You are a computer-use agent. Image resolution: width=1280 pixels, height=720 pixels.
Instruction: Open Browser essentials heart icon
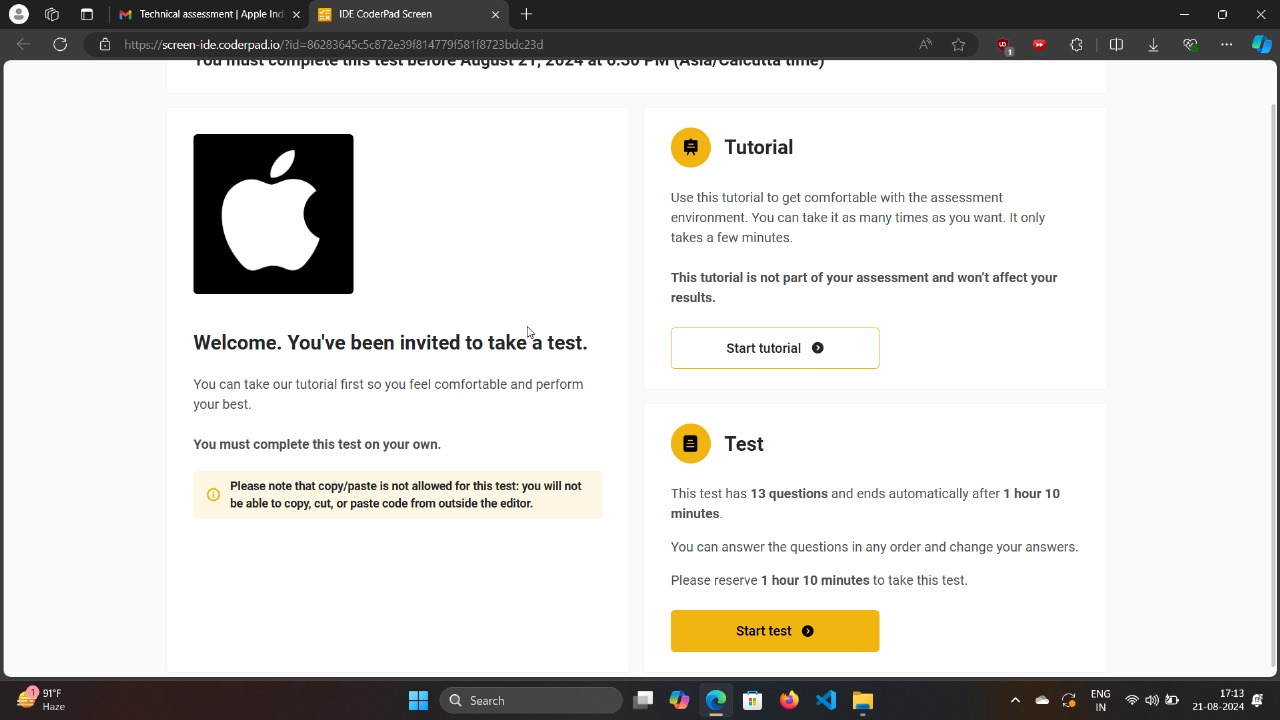pos(1190,44)
